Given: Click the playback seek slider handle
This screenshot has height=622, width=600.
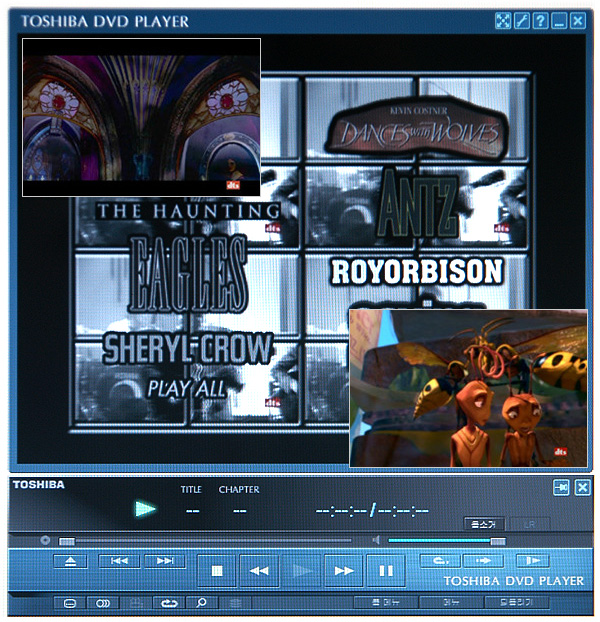Looking at the screenshot, I should (x=67, y=541).
